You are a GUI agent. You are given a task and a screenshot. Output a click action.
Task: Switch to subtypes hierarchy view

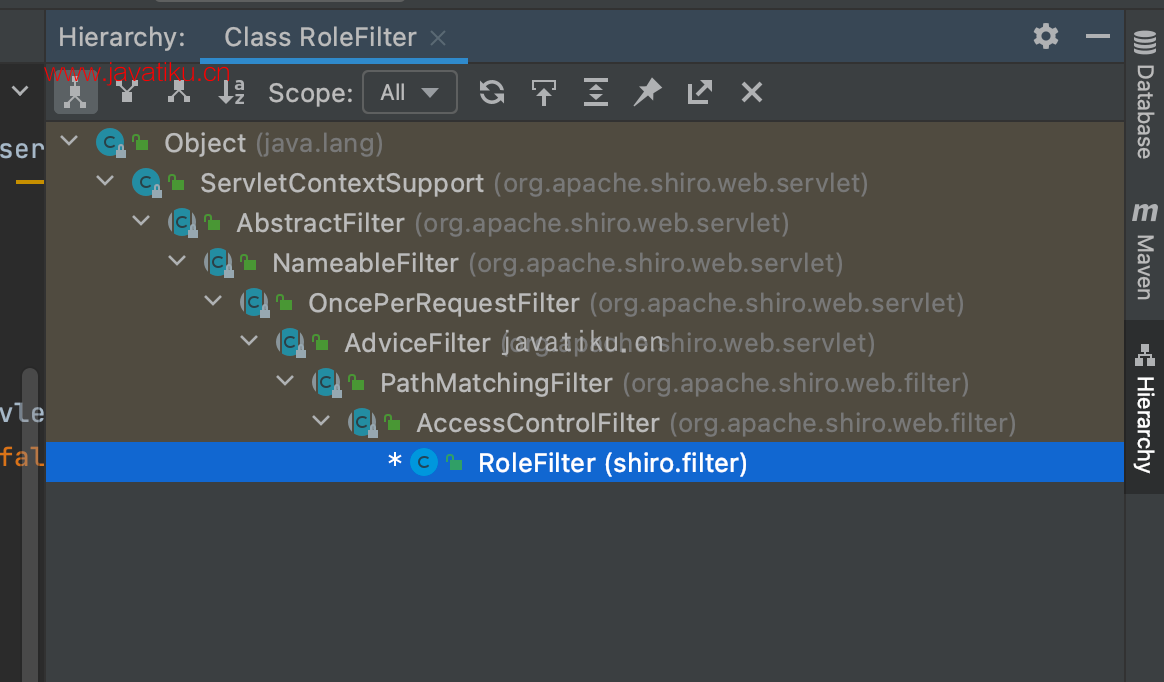[179, 92]
